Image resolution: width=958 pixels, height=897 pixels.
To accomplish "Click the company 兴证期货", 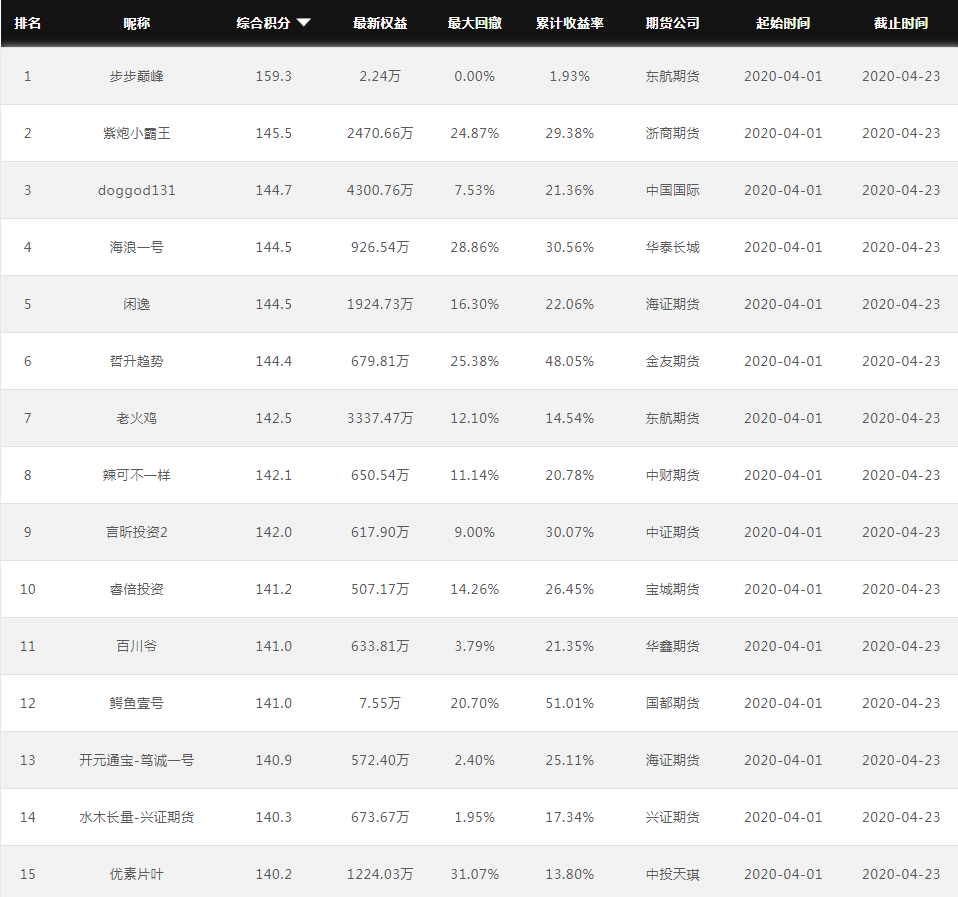I will coord(673,817).
